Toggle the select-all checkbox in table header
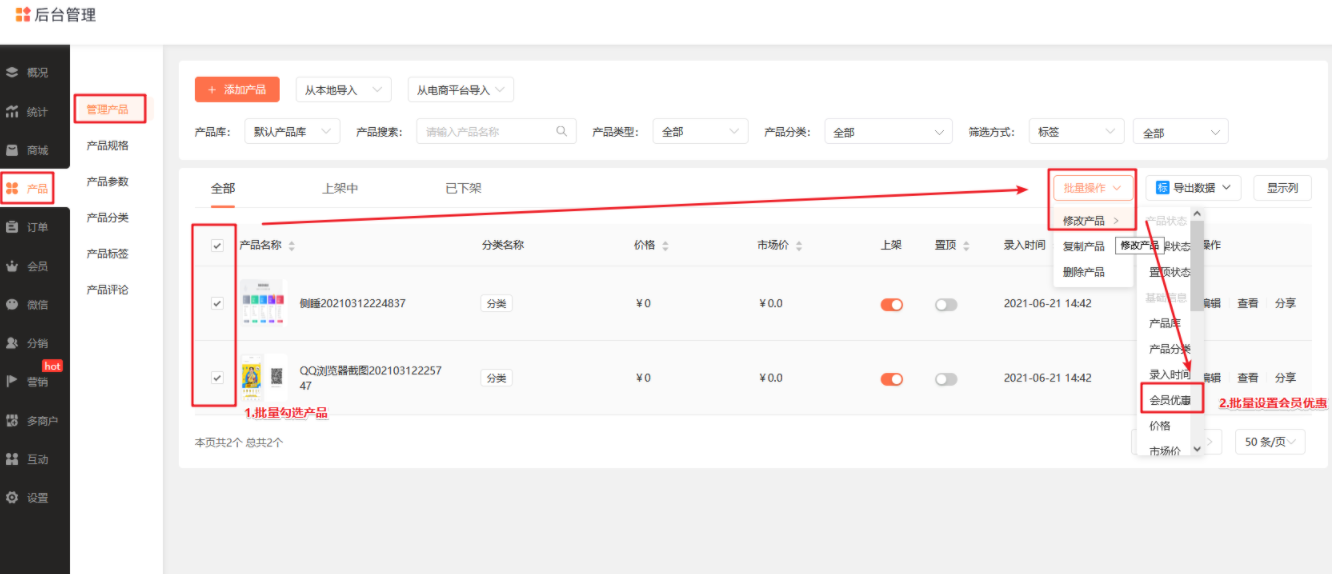1332x574 pixels. [x=217, y=246]
